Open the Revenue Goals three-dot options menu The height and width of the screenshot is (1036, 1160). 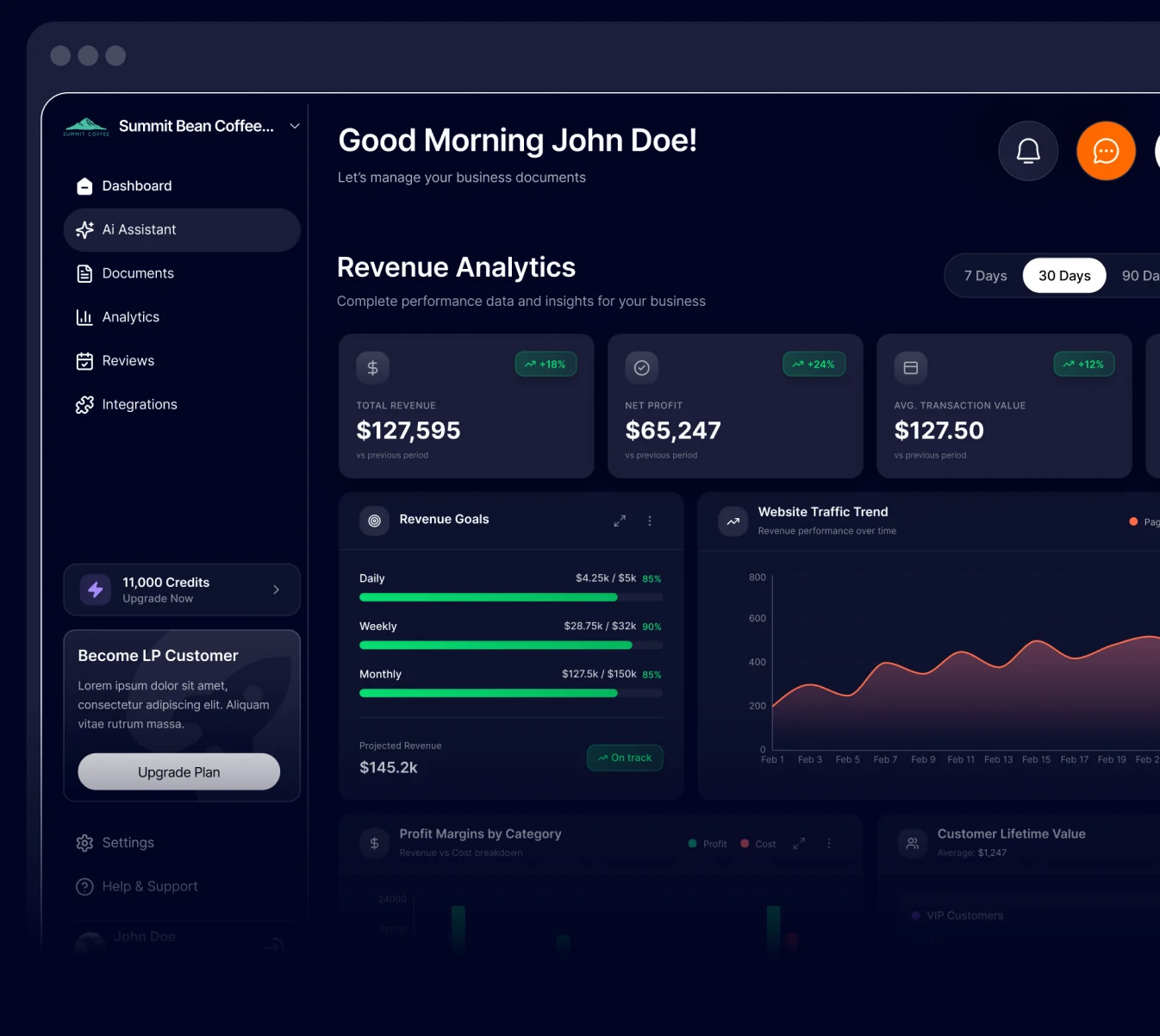pos(650,521)
